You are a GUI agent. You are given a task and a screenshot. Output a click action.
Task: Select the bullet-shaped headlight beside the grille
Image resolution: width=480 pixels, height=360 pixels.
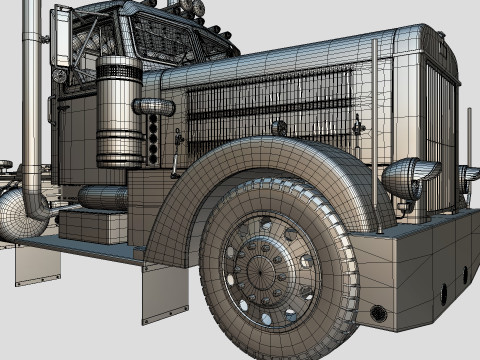pos(411,179)
